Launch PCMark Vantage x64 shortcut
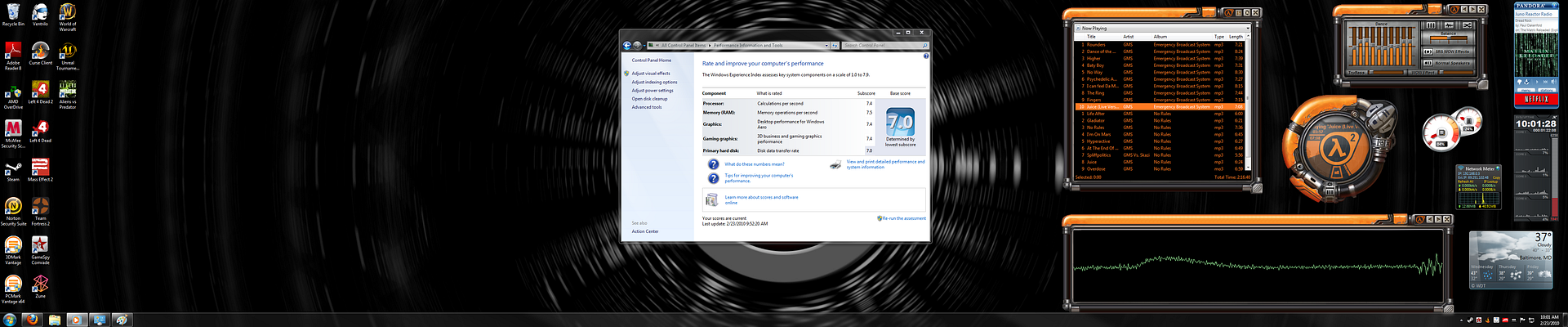This screenshot has width=1568, height=327. [13, 289]
